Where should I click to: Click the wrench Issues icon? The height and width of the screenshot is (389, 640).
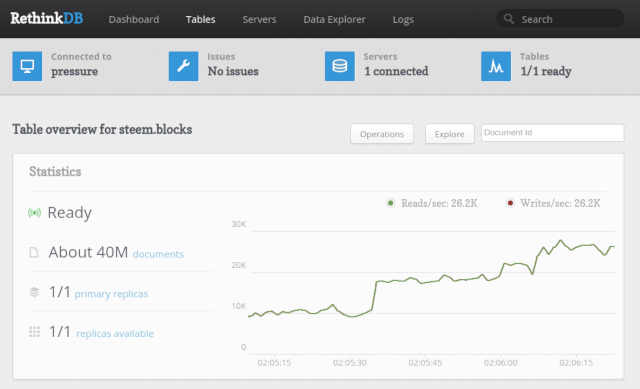183,66
